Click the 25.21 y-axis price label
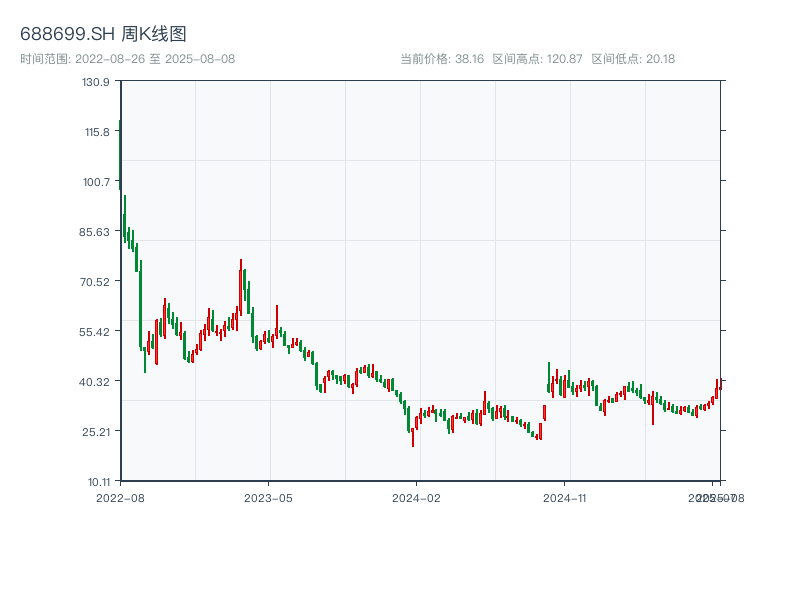The image size is (800, 600). point(96,431)
